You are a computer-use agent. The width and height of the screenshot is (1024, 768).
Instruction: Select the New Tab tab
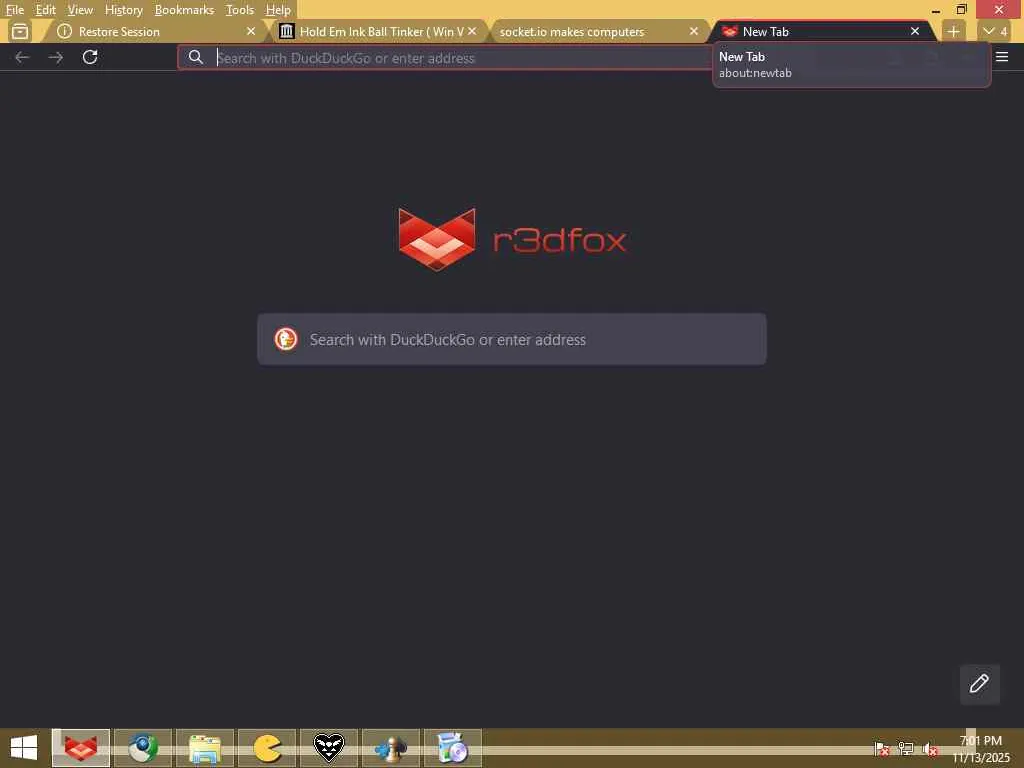pyautogui.click(x=822, y=31)
